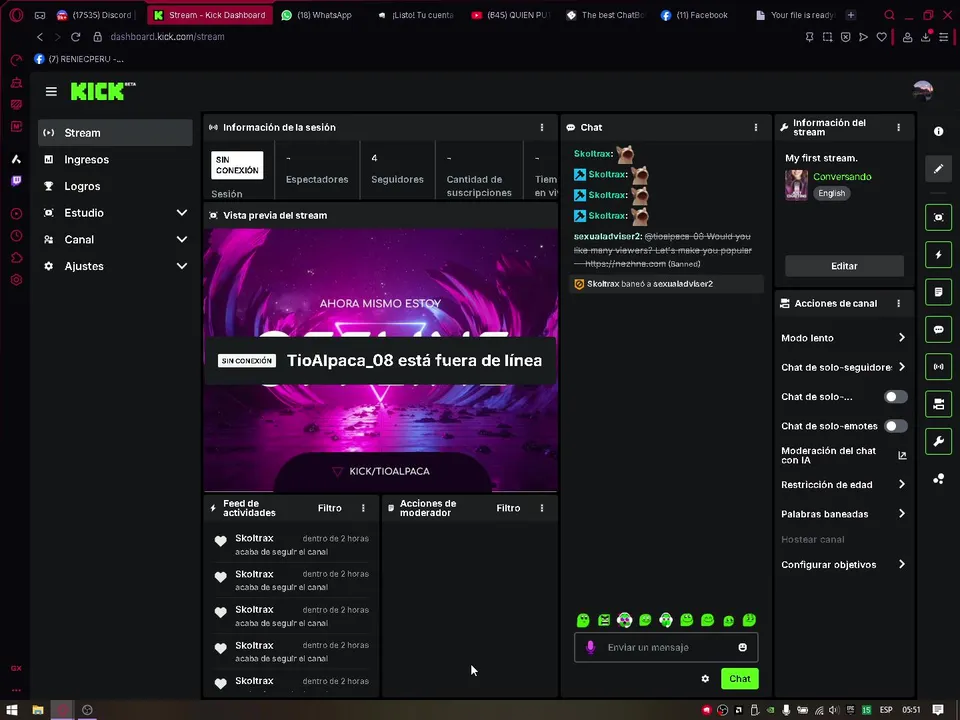The image size is (960, 720).
Task: Click the chat settings gear icon
Action: click(705, 678)
